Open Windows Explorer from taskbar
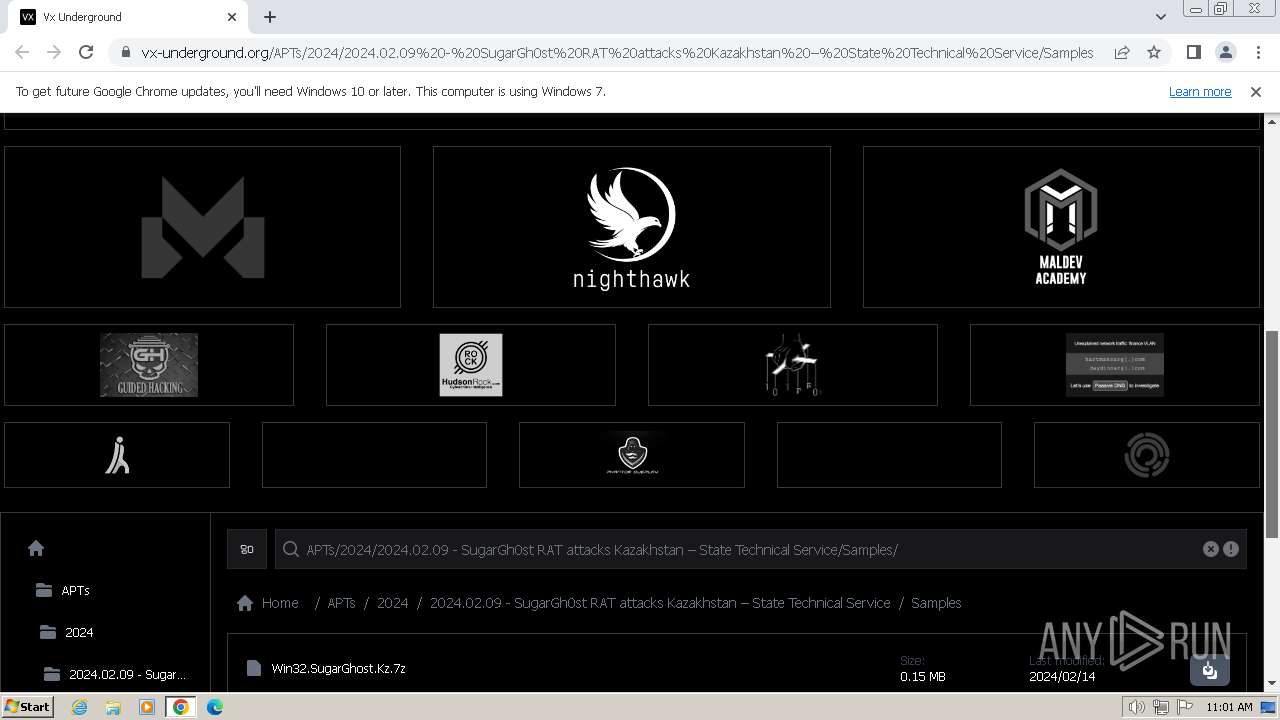This screenshot has width=1280, height=720. coord(113,707)
